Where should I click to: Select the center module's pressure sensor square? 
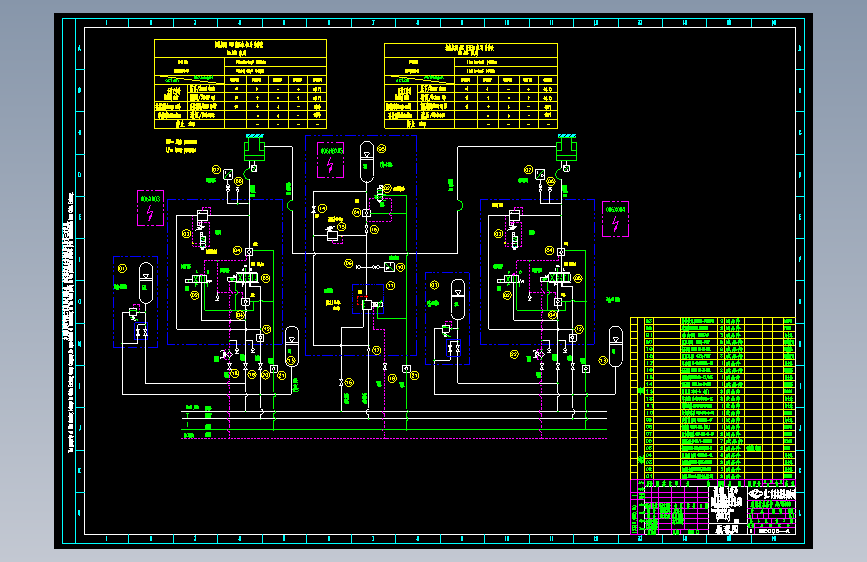[389, 267]
